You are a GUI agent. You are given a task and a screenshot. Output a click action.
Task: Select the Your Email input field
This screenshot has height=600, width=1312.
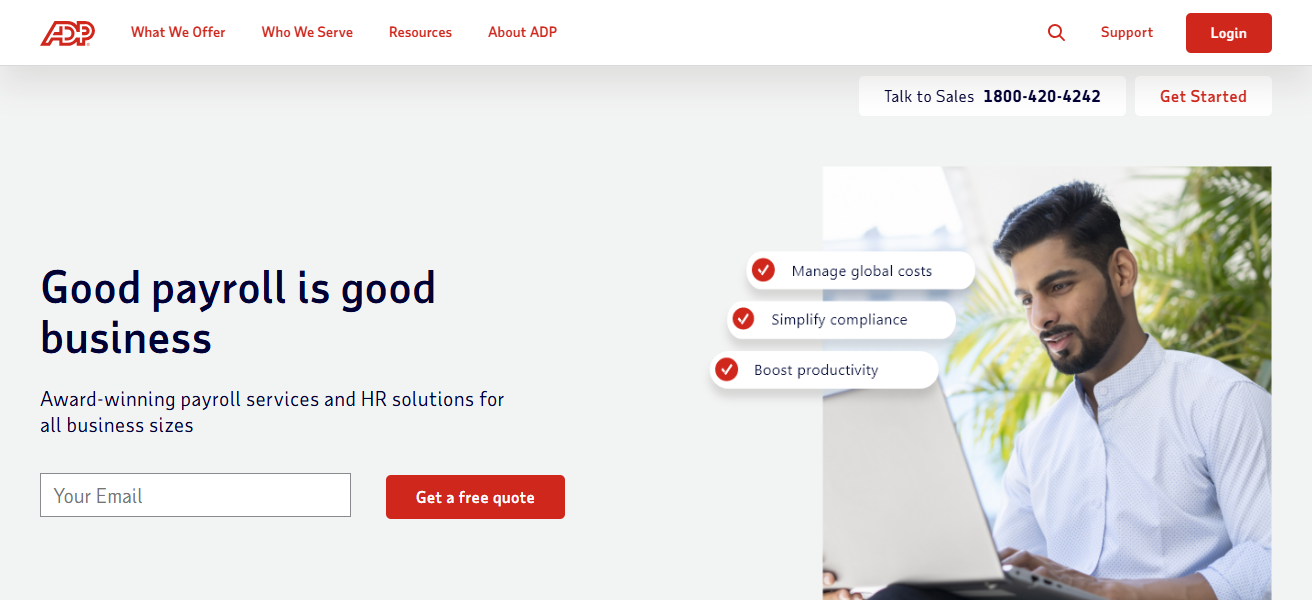point(195,494)
